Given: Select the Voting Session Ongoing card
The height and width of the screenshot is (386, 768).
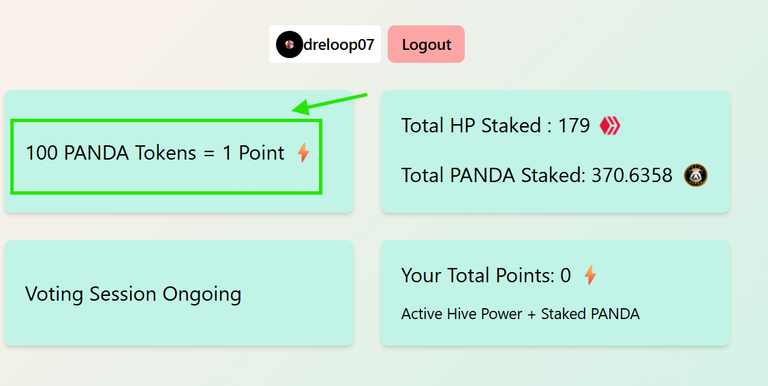Looking at the screenshot, I should 179,293.
